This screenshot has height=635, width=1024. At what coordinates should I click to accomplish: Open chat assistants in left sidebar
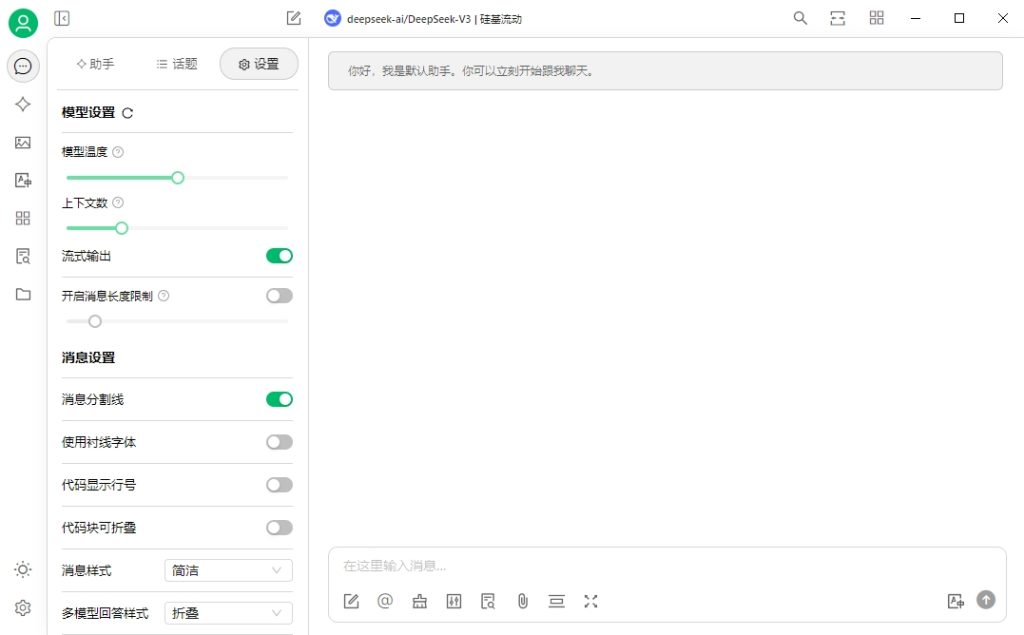coord(23,66)
